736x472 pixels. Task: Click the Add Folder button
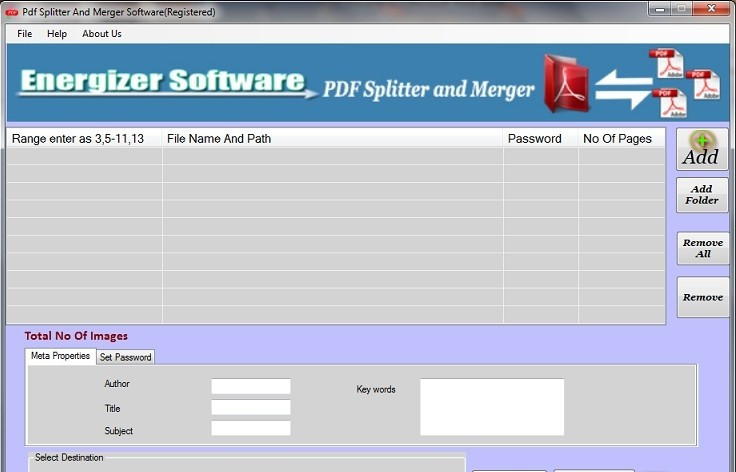pyautogui.click(x=702, y=195)
